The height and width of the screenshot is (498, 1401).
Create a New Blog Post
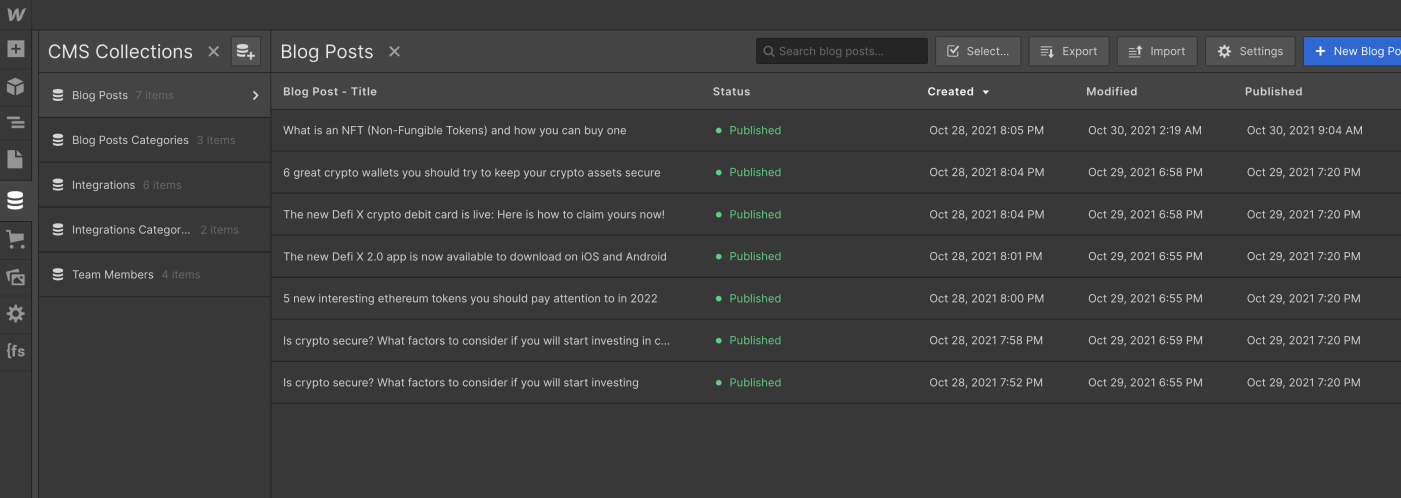pos(1352,51)
